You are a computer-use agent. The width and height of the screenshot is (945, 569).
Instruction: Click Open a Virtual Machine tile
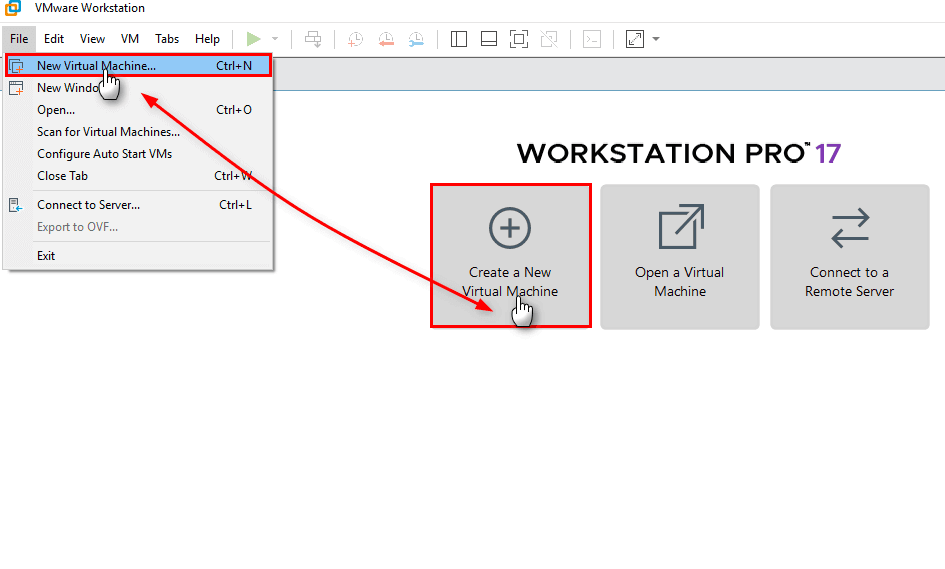(x=680, y=257)
